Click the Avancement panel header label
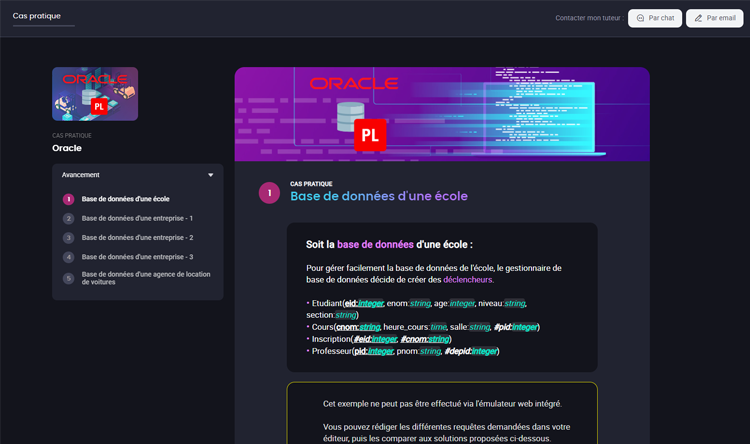Viewport: 750px width, 444px height. click(x=80, y=175)
